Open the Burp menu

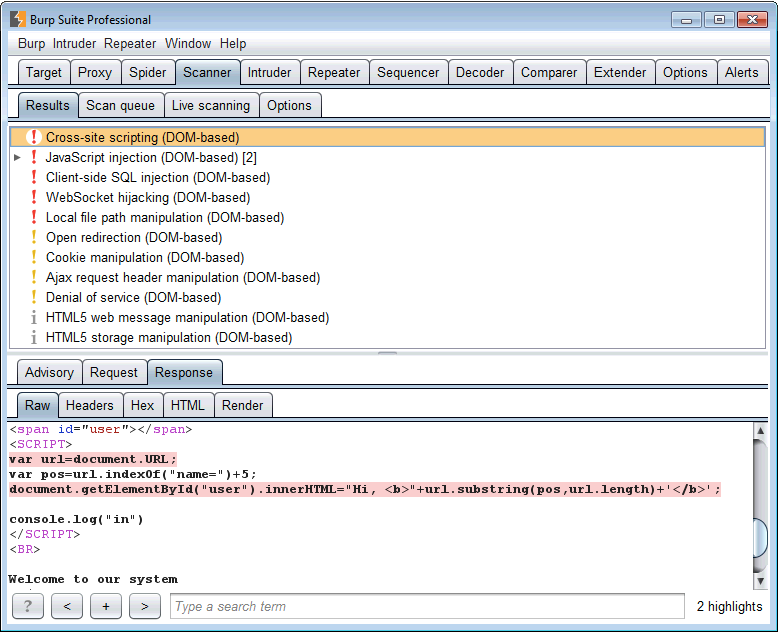(x=31, y=44)
